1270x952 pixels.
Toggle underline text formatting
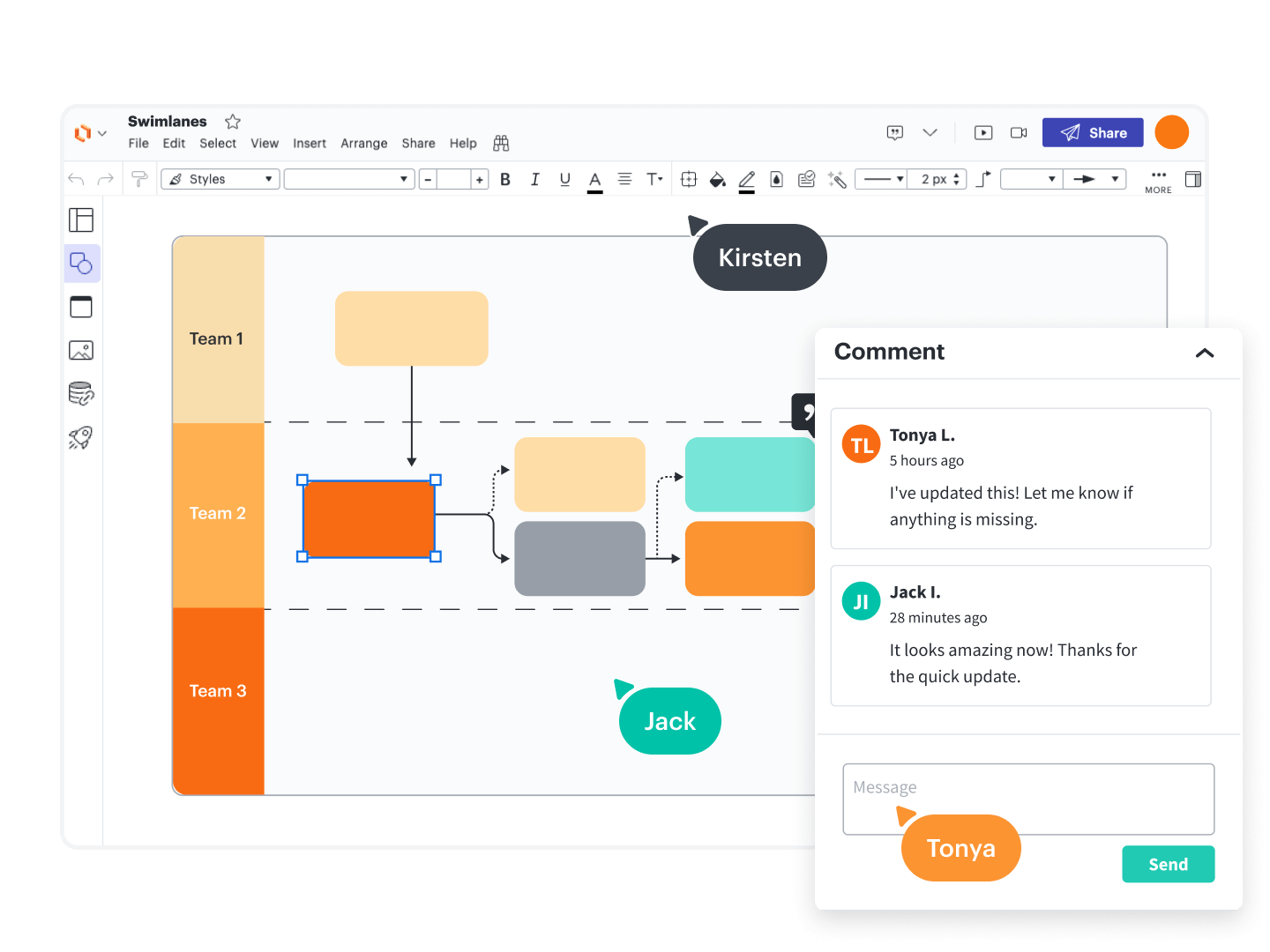coord(564,180)
